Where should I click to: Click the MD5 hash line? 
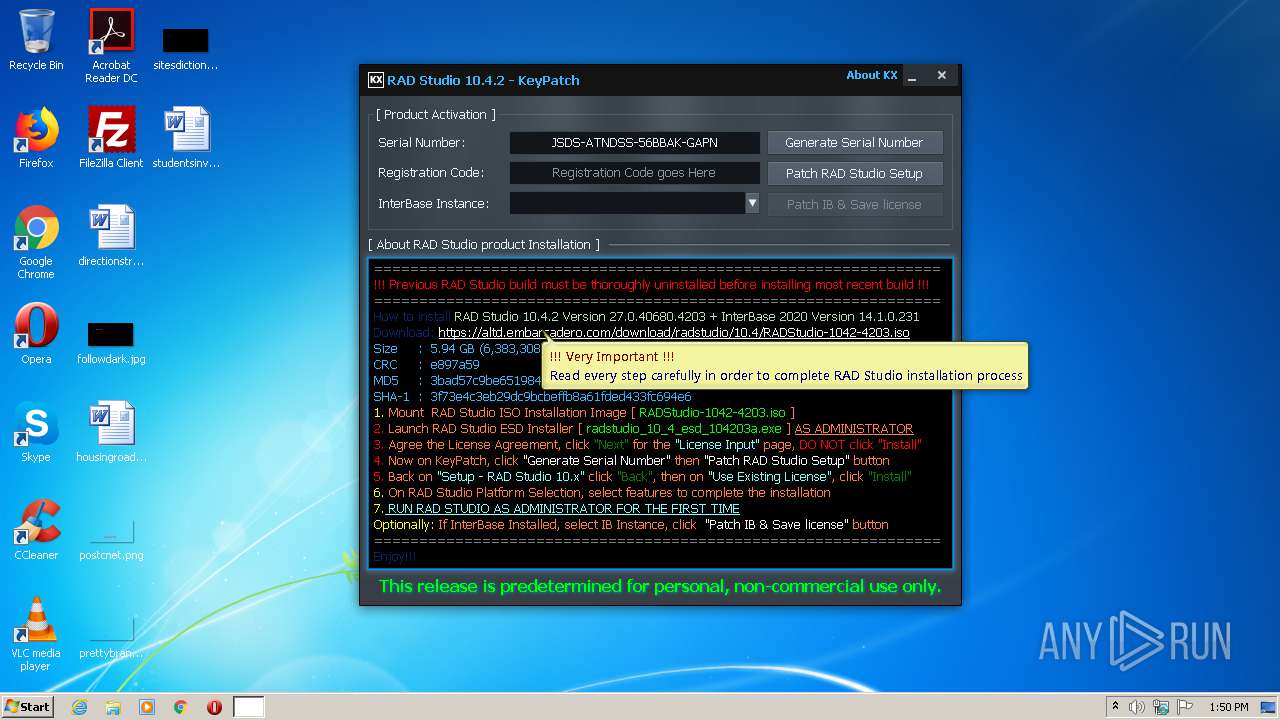pyautogui.click(x=457, y=381)
